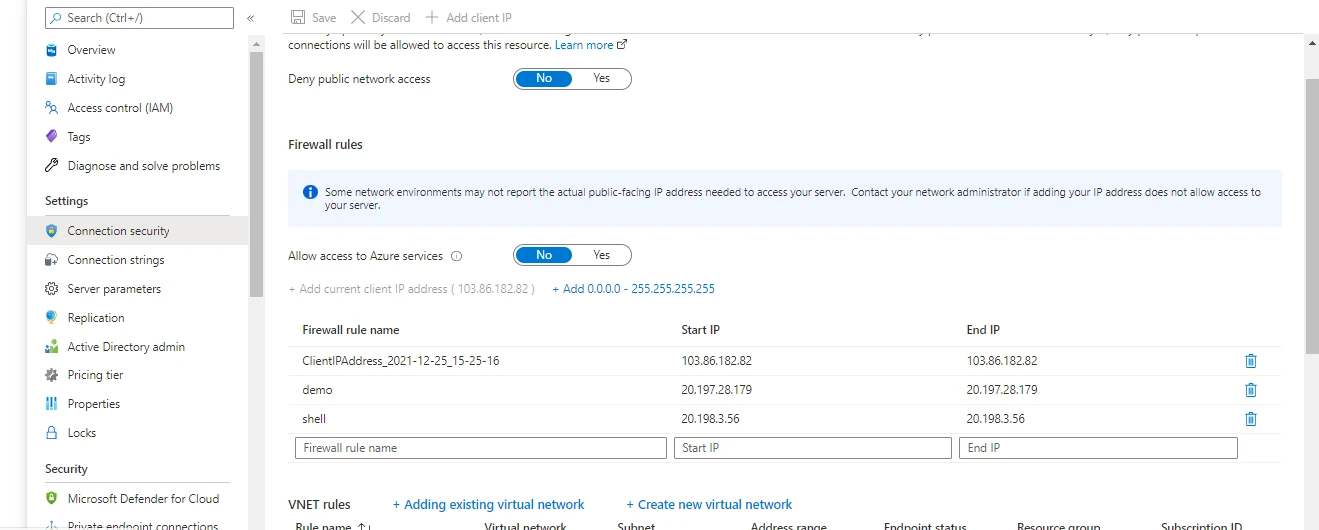Screen dimensions: 1319x530
Task: Click the Connection security shield icon
Action: pos(51,231)
